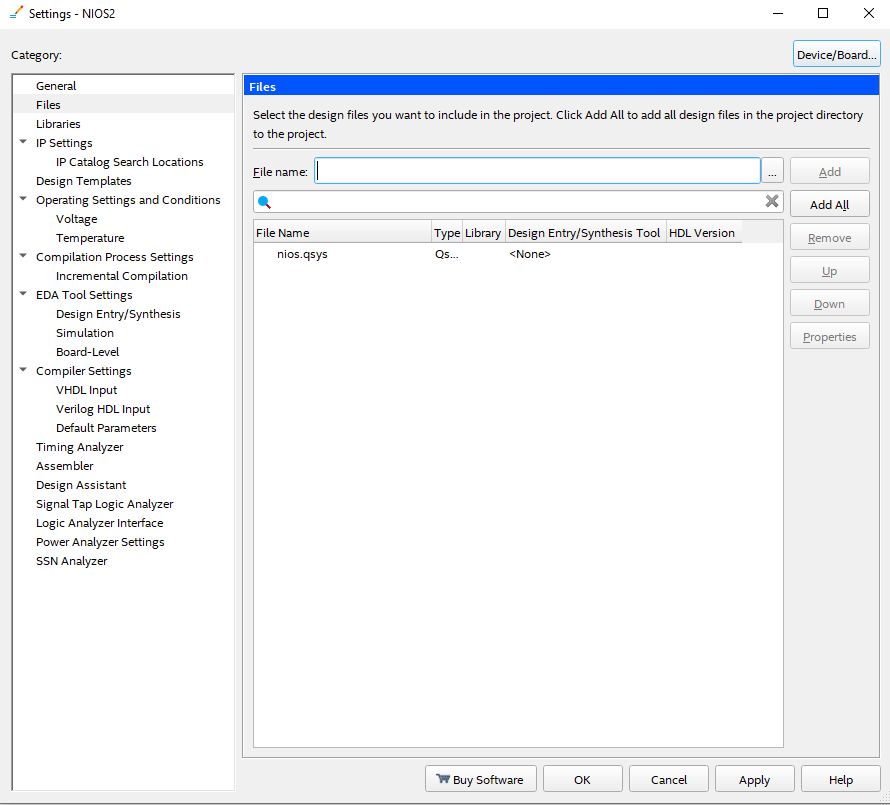Select EDA Tool Settings category label

point(84,295)
